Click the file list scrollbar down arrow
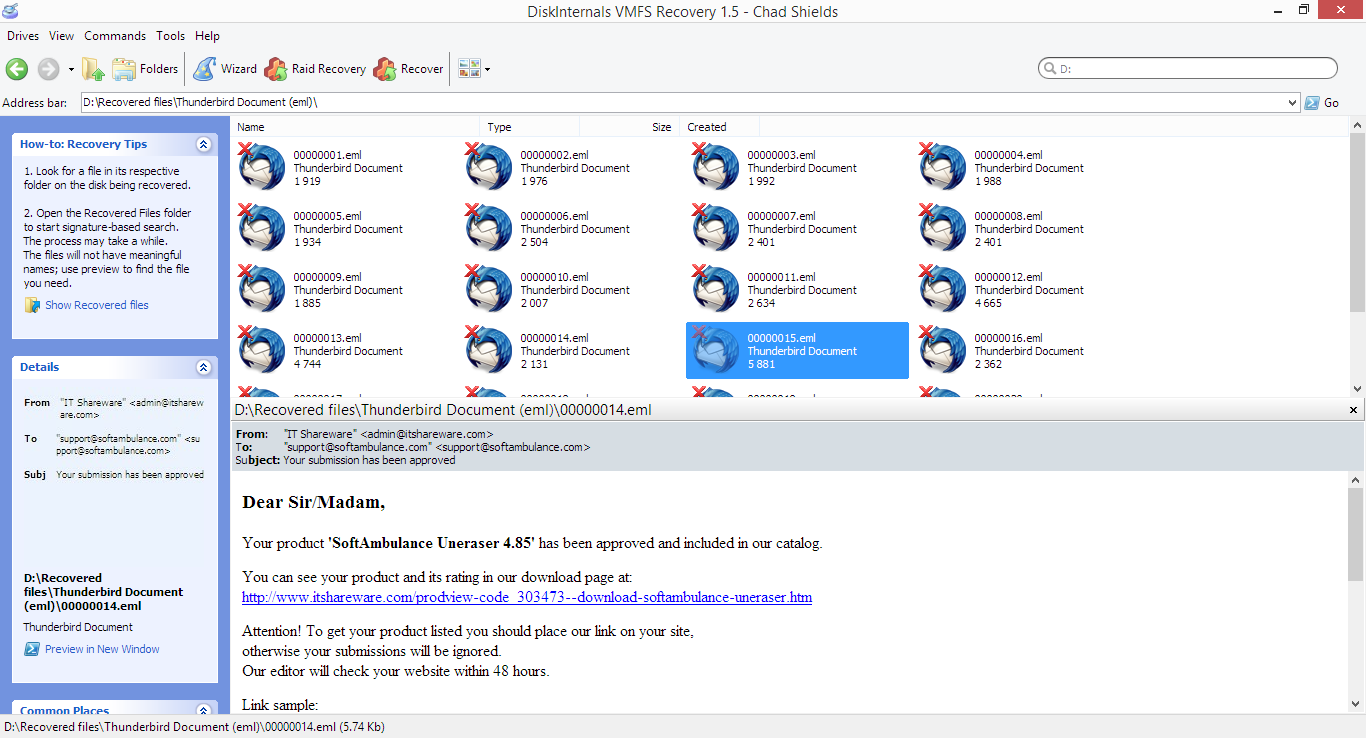1366x738 pixels. tap(1357, 389)
